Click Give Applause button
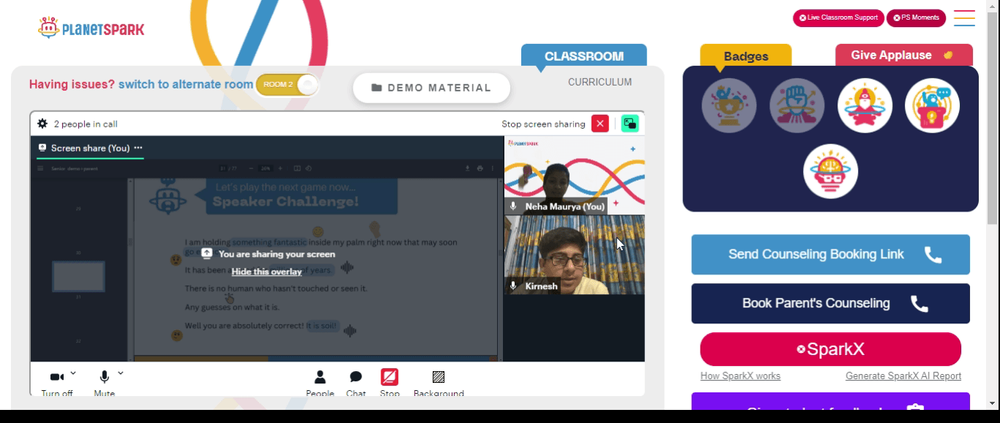Screen dimensions: 1000x423 click(904, 56)
